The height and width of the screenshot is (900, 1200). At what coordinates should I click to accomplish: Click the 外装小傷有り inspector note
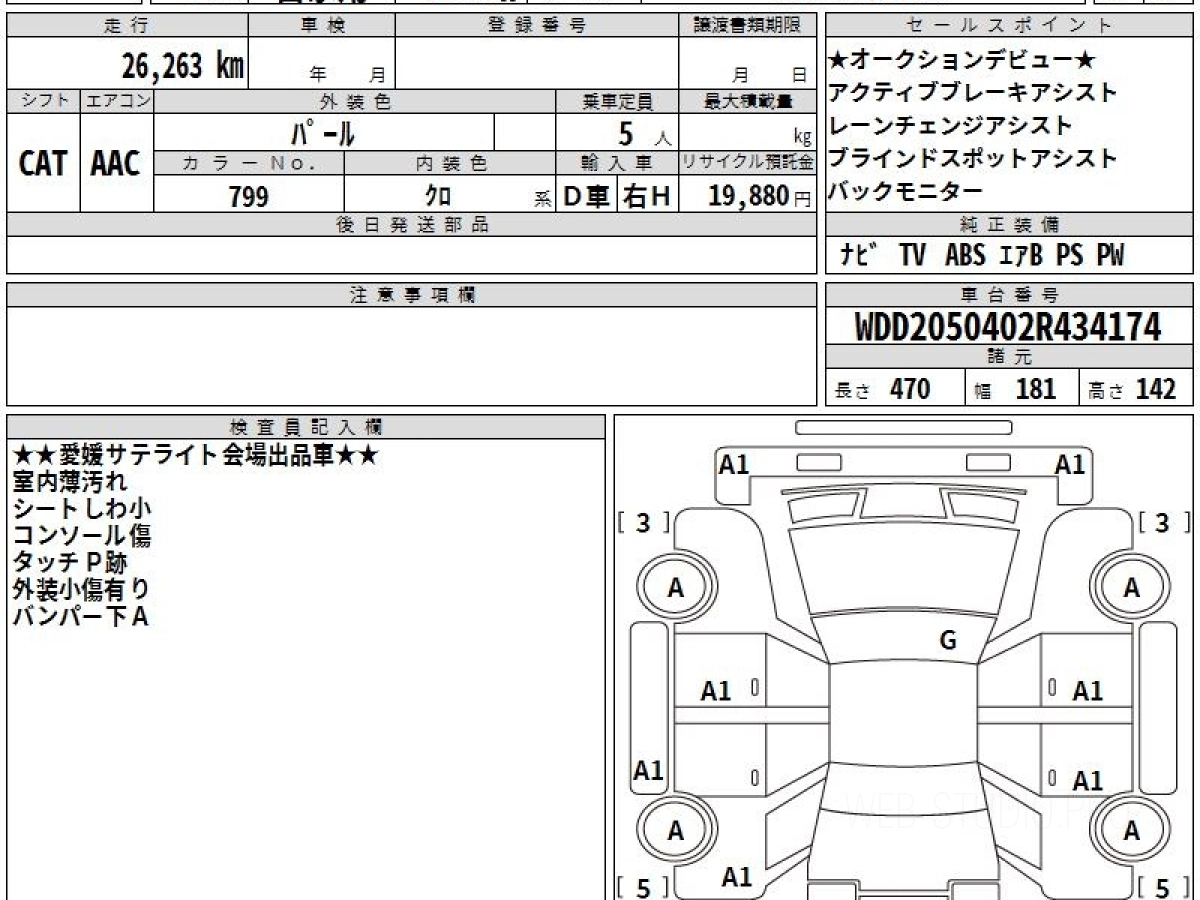tap(81, 590)
